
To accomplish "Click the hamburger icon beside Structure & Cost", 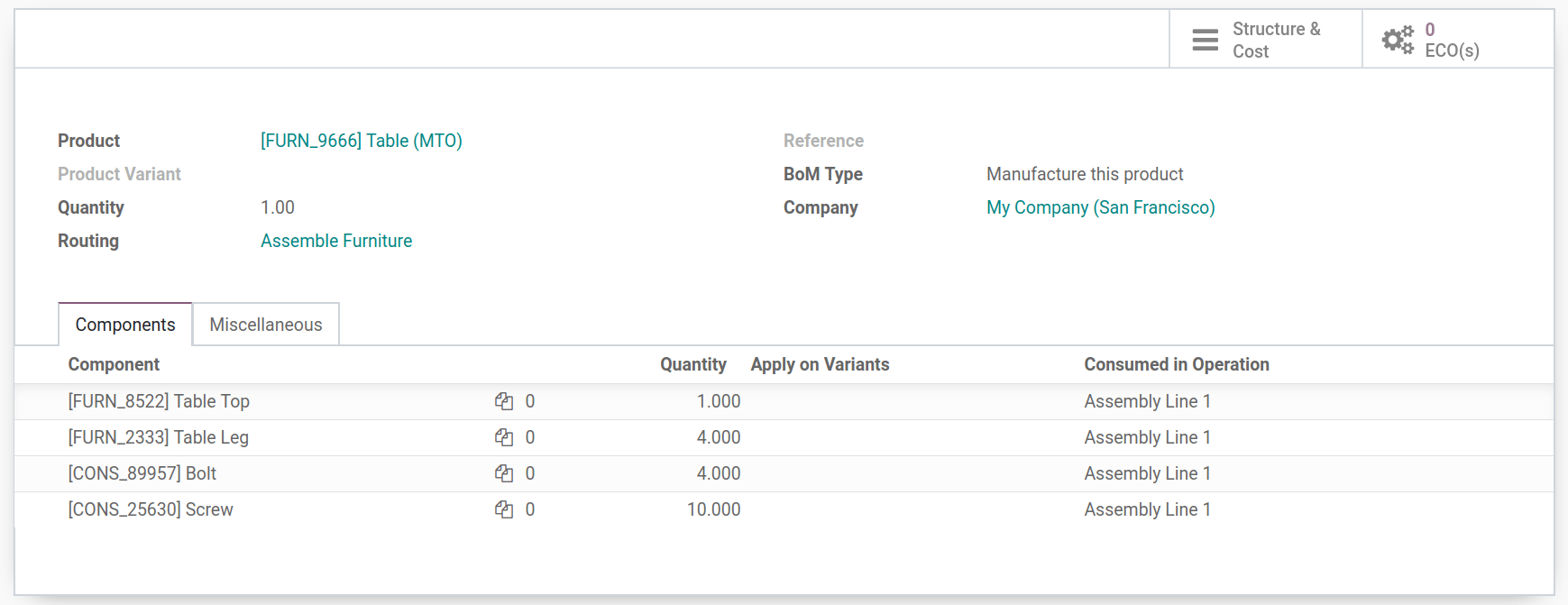I will click(x=1205, y=40).
